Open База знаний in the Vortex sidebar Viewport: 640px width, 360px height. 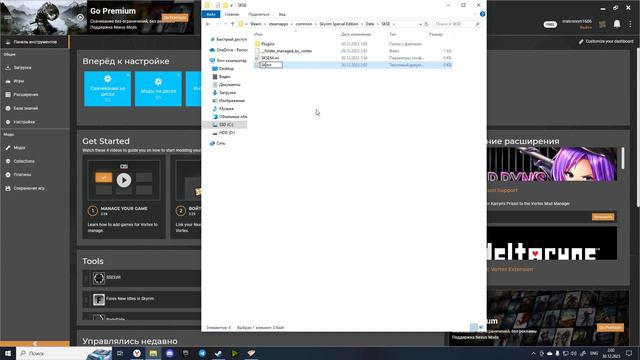pyautogui.click(x=26, y=108)
